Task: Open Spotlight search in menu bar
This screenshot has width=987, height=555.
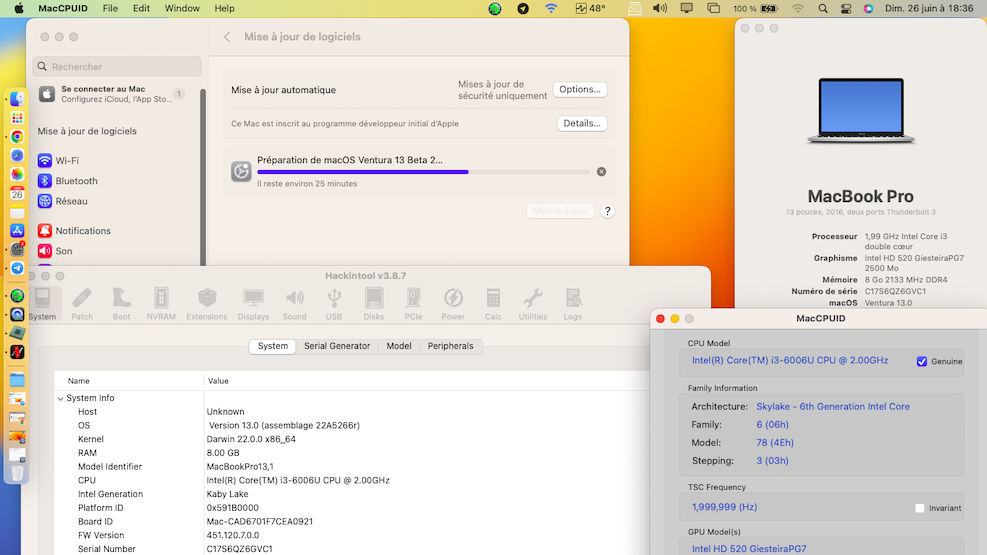Action: point(823,8)
